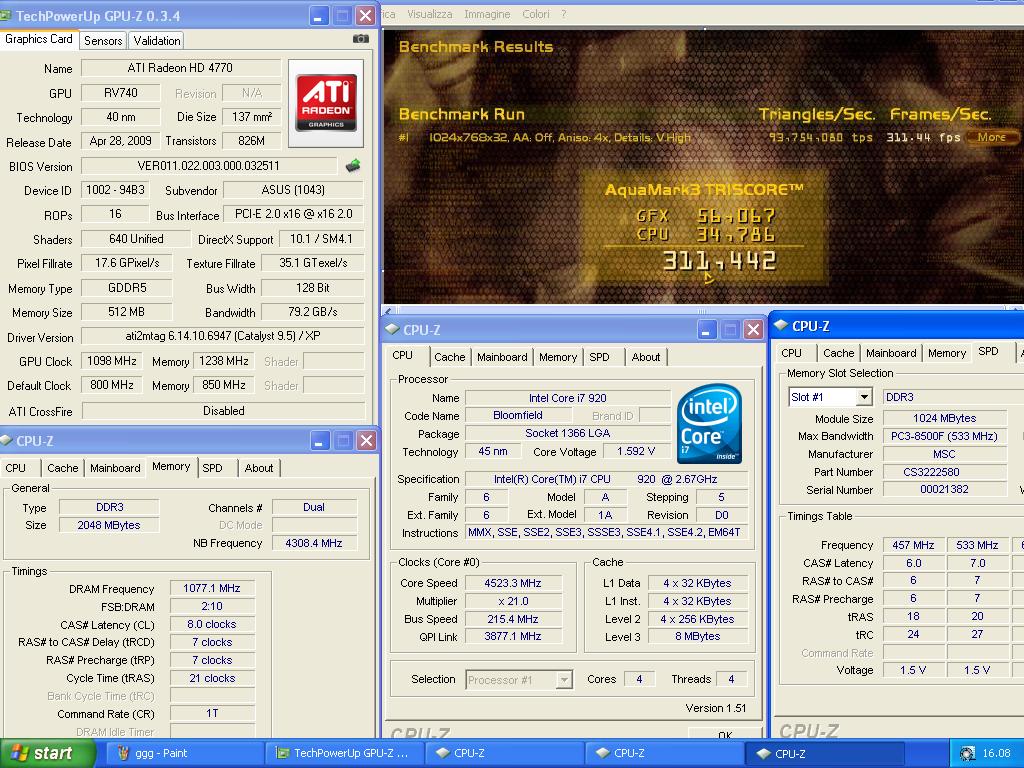The image size is (1024, 768).
Task: Open the Mainboard tab in right CPU-Z window
Action: tap(891, 353)
